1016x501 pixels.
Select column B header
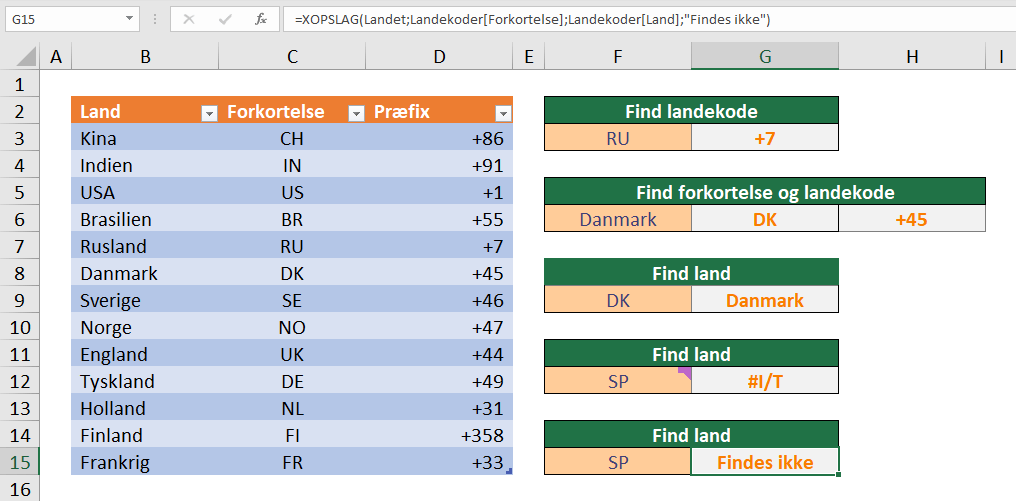[145, 57]
